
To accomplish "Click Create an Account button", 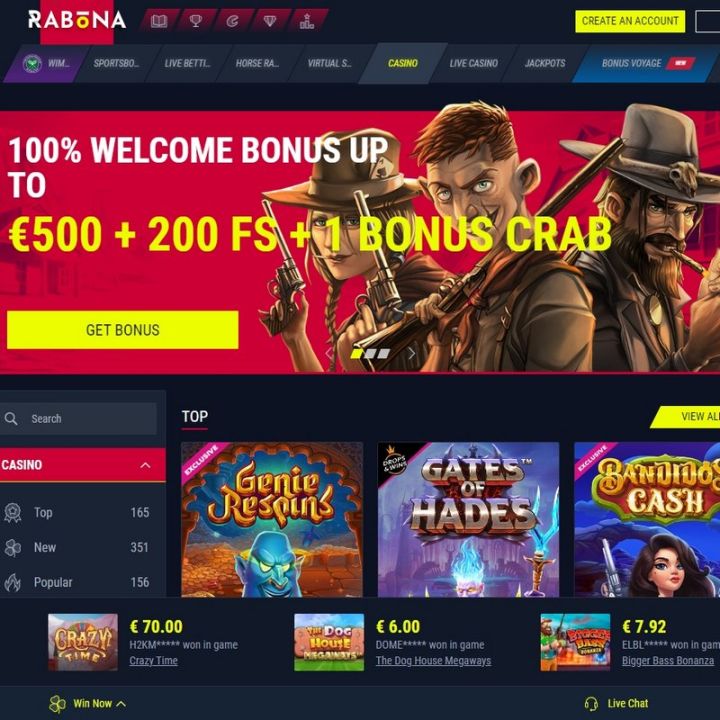I will click(x=630, y=21).
